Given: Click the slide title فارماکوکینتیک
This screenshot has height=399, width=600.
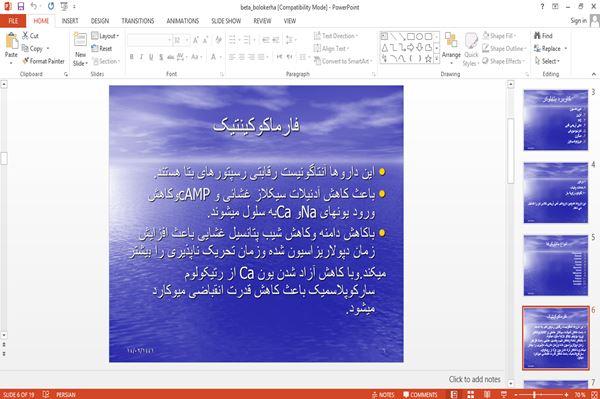Looking at the screenshot, I should tap(256, 126).
